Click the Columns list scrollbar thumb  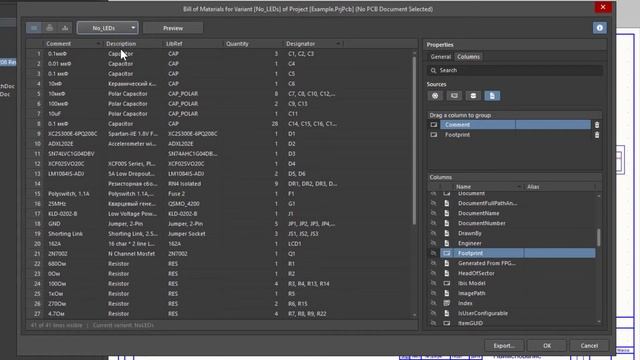pos(599,238)
